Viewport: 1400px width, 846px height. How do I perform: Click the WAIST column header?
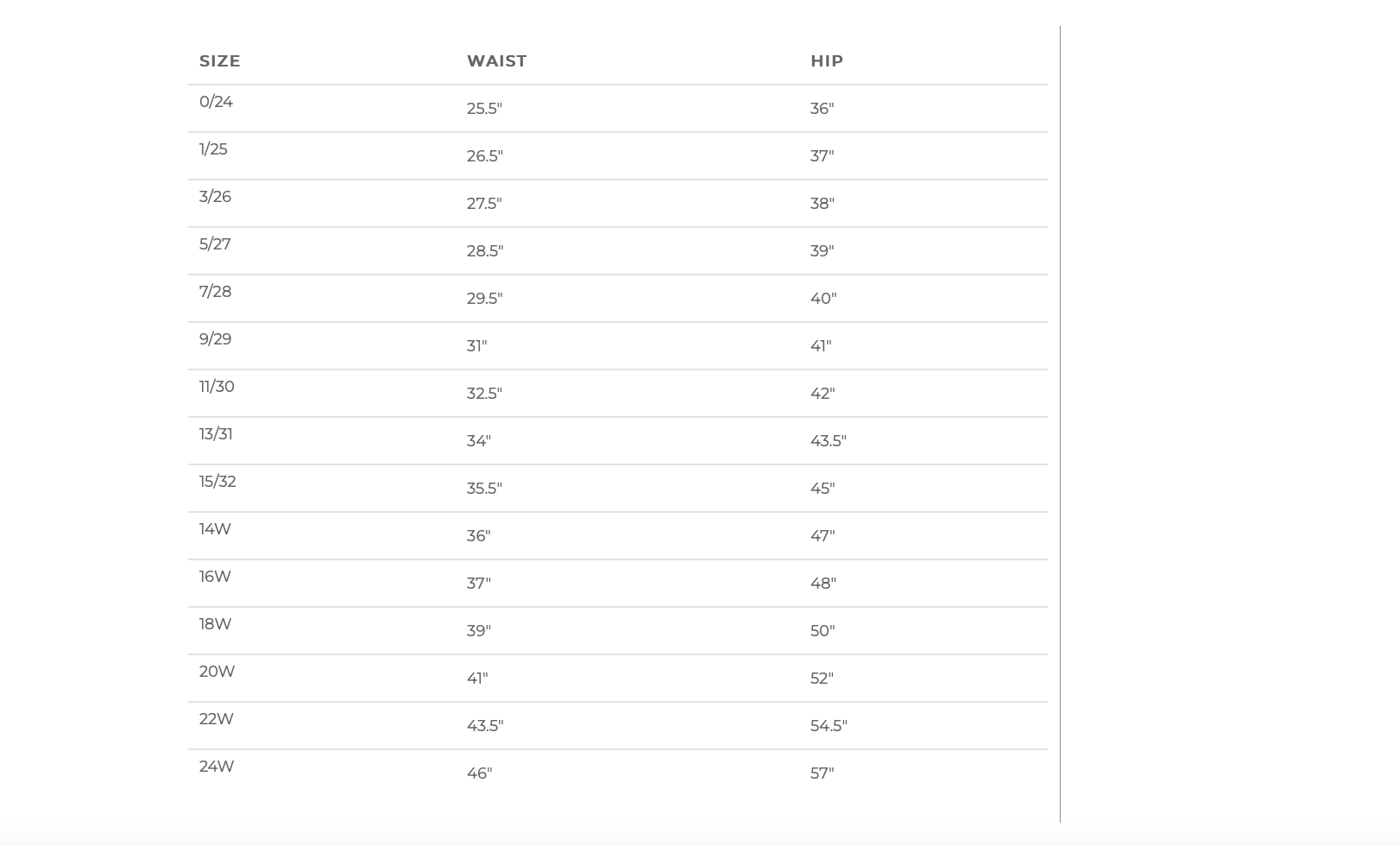[x=496, y=61]
